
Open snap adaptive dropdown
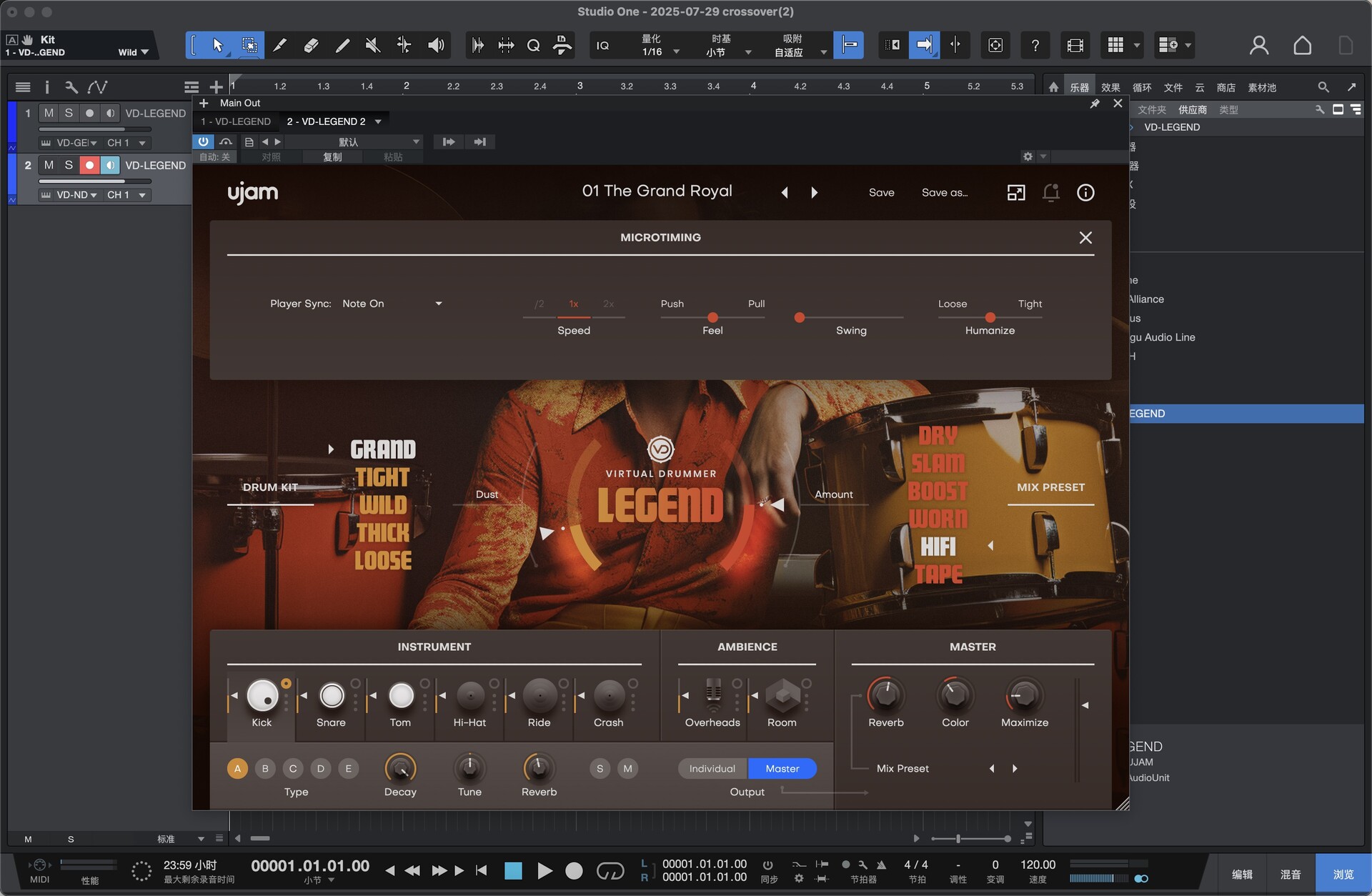pyautogui.click(x=800, y=46)
